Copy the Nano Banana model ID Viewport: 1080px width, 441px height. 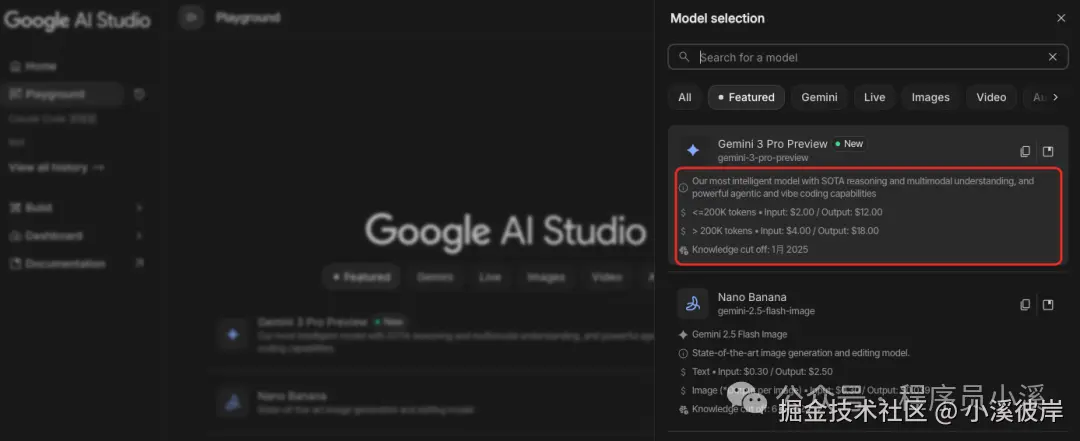pos(1025,304)
